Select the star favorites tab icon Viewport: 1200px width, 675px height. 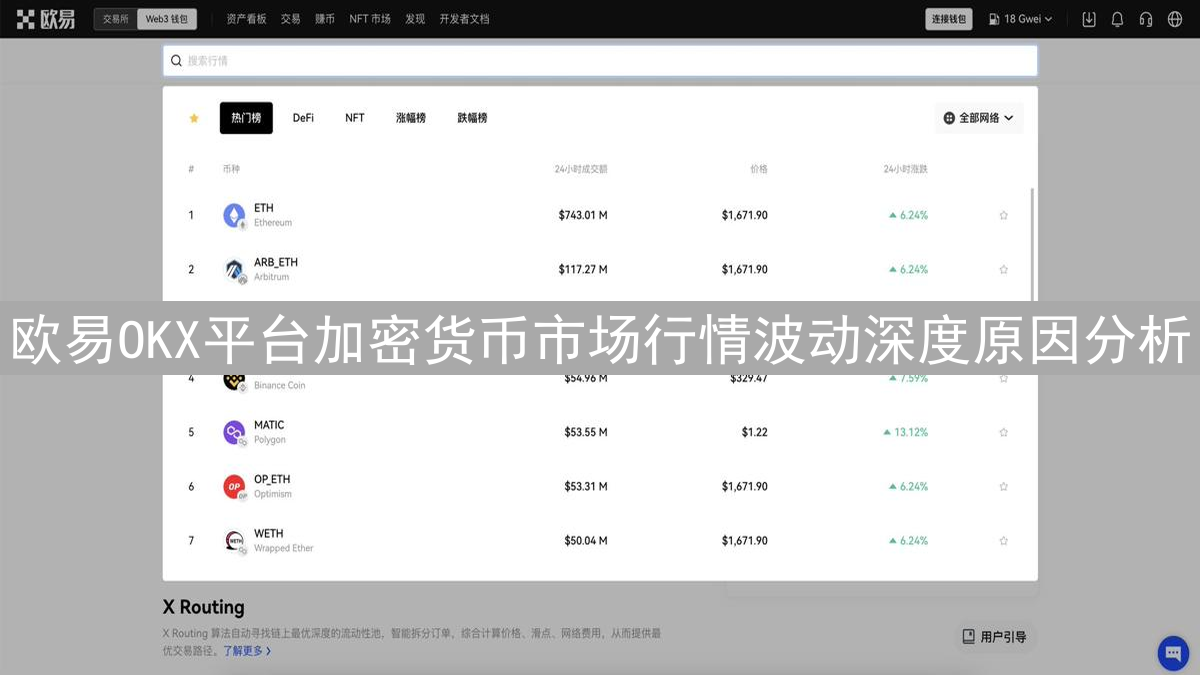(x=194, y=118)
